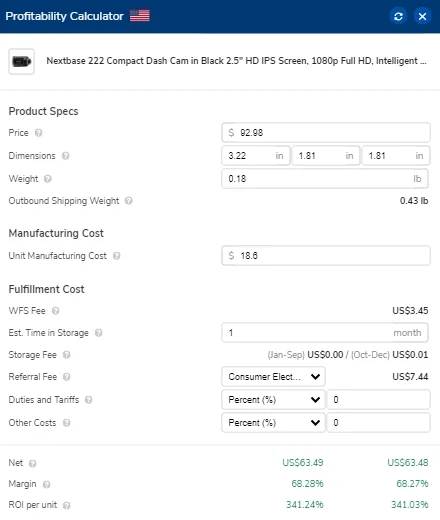Open the Referral Fee category dropdown
This screenshot has width=440, height=520.
pos(273,377)
